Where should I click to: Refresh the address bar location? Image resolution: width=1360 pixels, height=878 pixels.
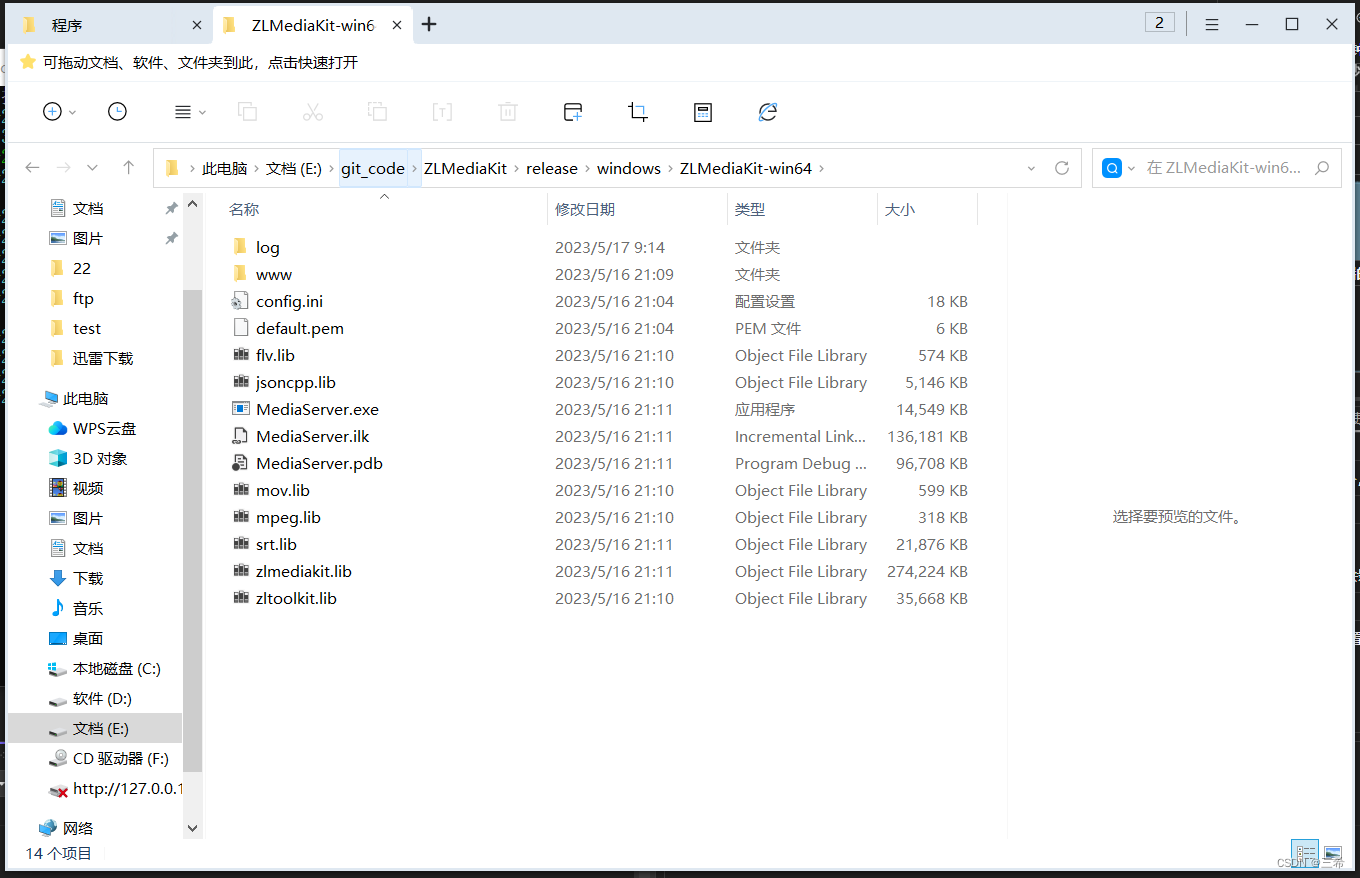pos(1062,168)
